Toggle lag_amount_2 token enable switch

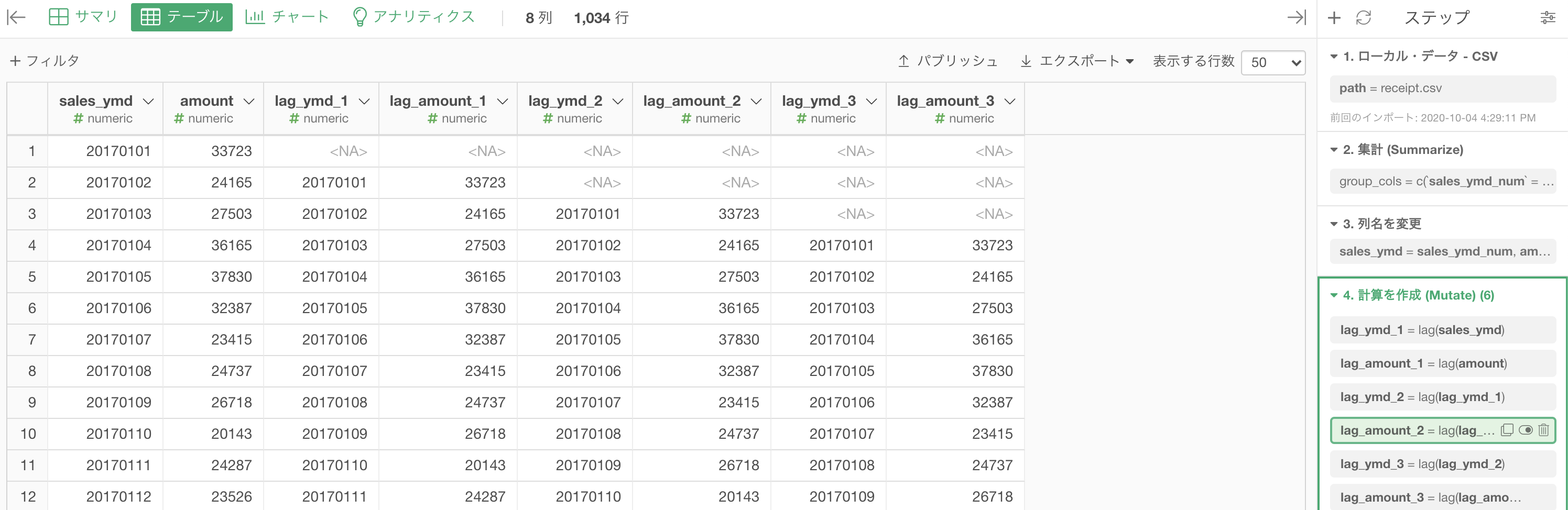click(1526, 430)
